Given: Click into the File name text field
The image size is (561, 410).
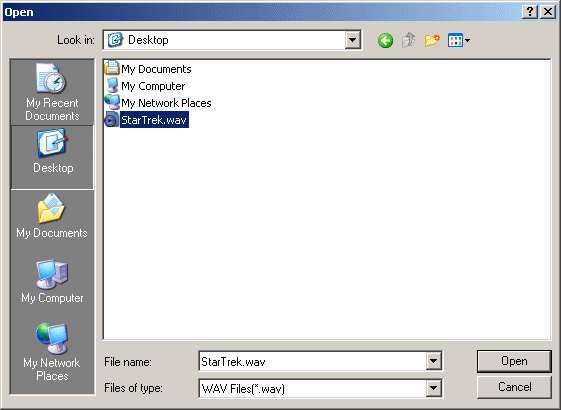Looking at the screenshot, I should point(312,361).
